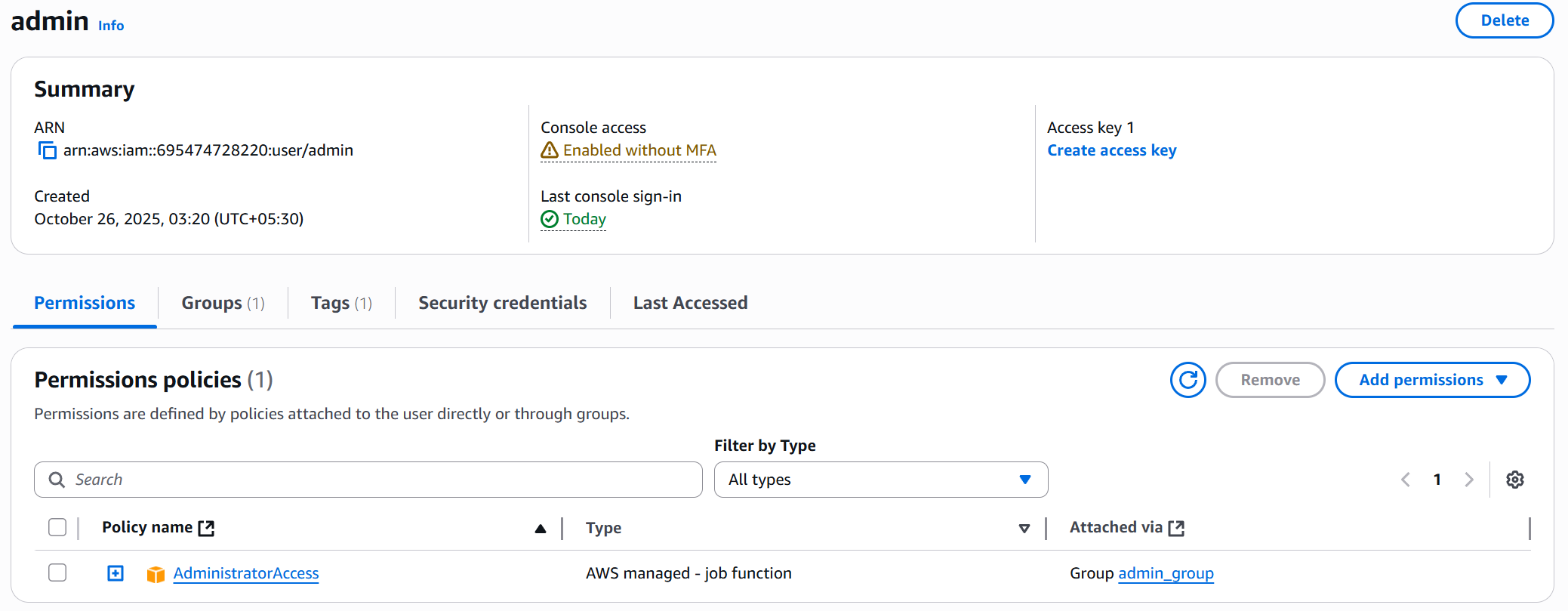Toggle the select-all policies checkbox

tap(57, 527)
